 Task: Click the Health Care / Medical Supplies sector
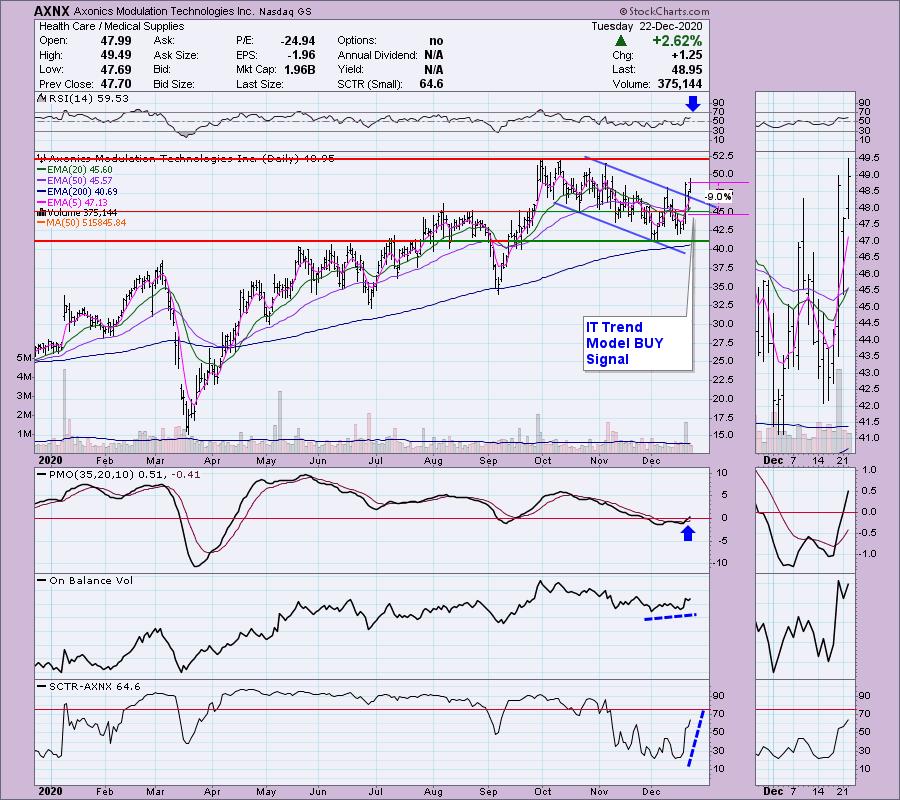click(111, 26)
